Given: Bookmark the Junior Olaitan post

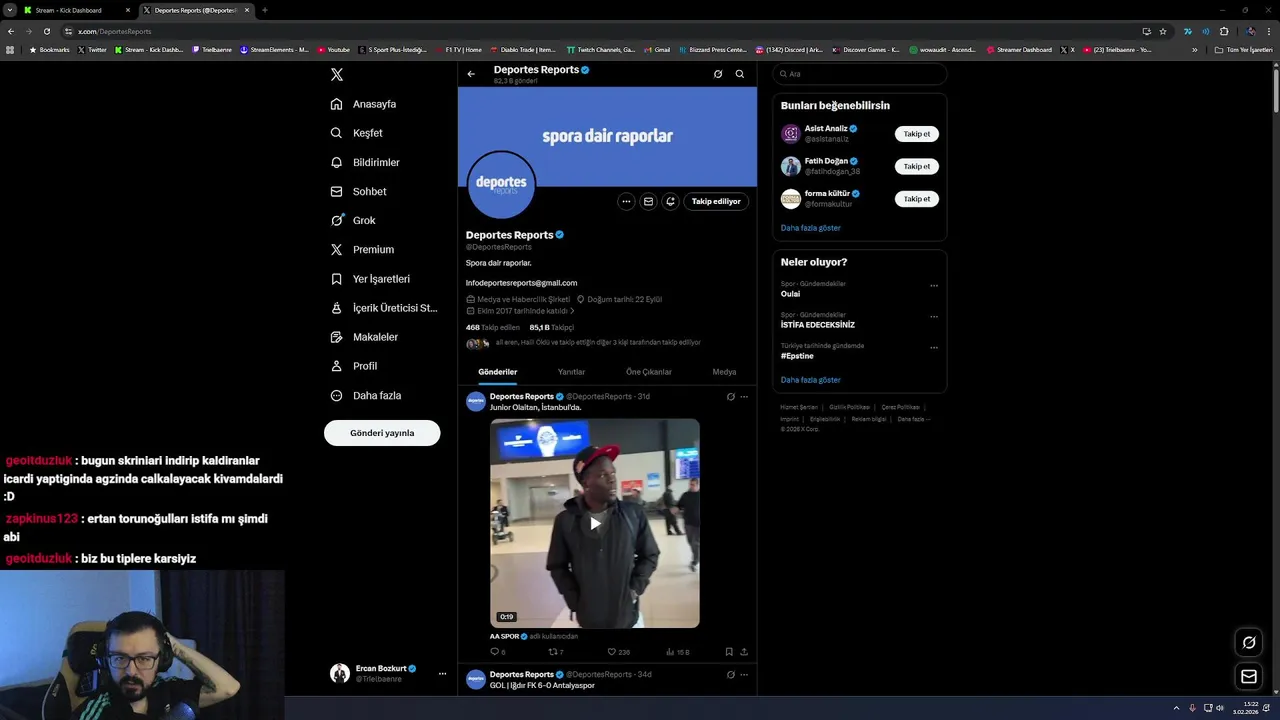Looking at the screenshot, I should tap(729, 652).
